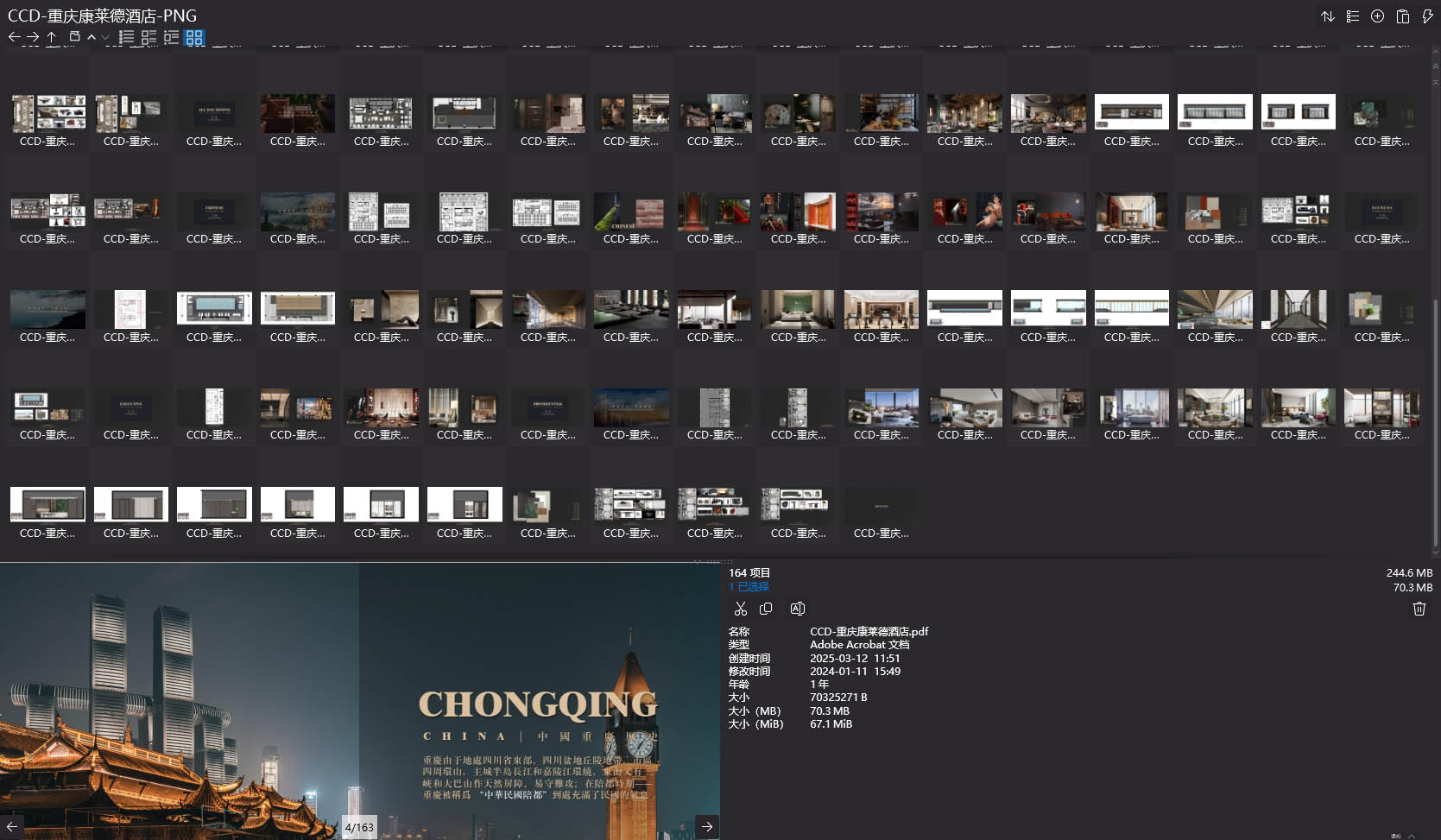Go to next preview page

706,826
